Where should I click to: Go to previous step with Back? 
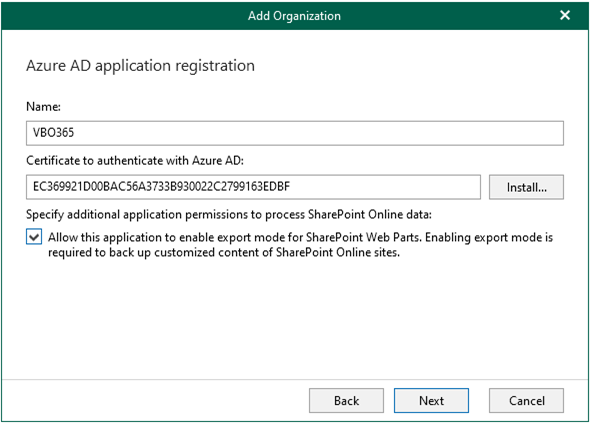click(346, 400)
